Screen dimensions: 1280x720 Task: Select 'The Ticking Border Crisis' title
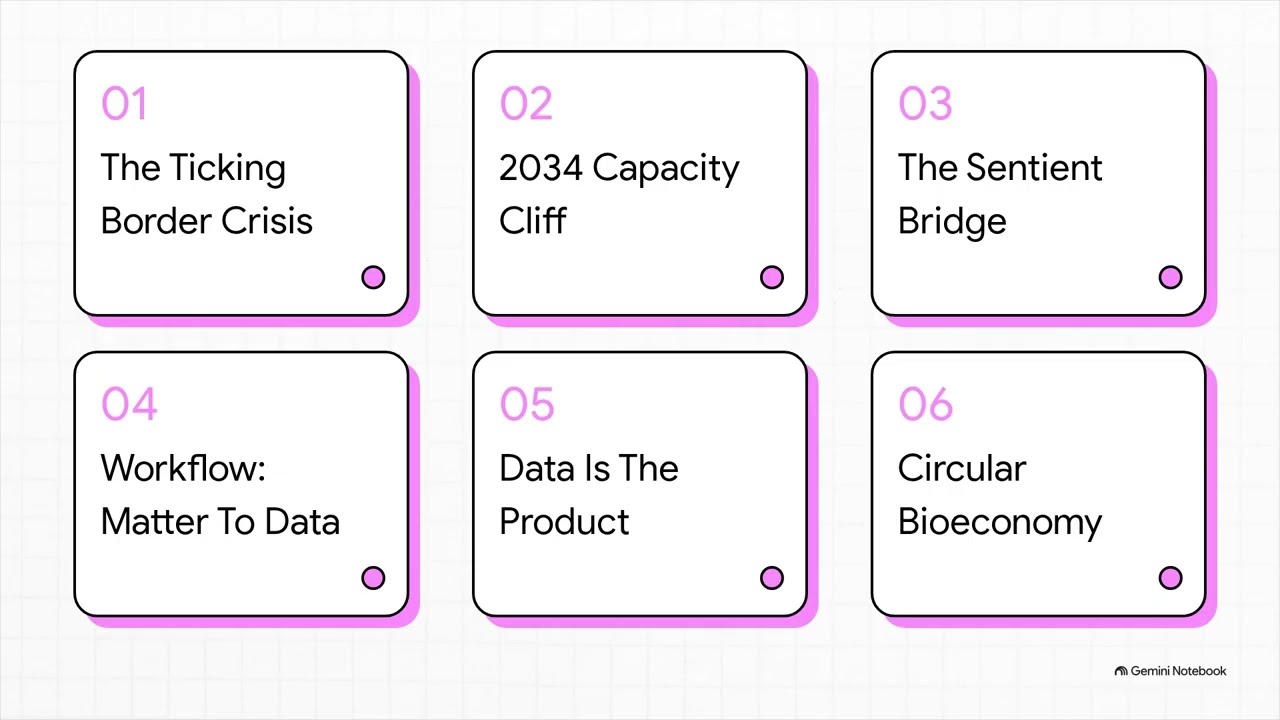click(207, 194)
